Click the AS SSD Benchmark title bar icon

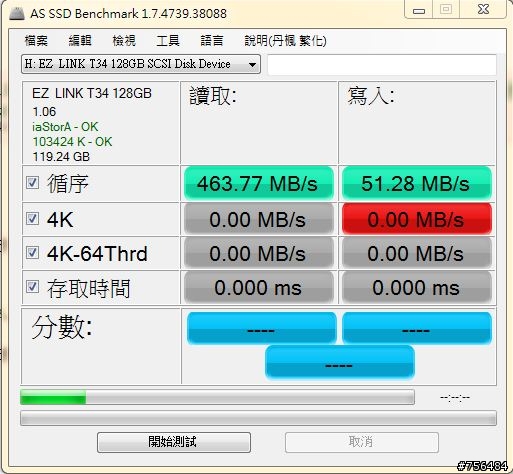(17, 13)
